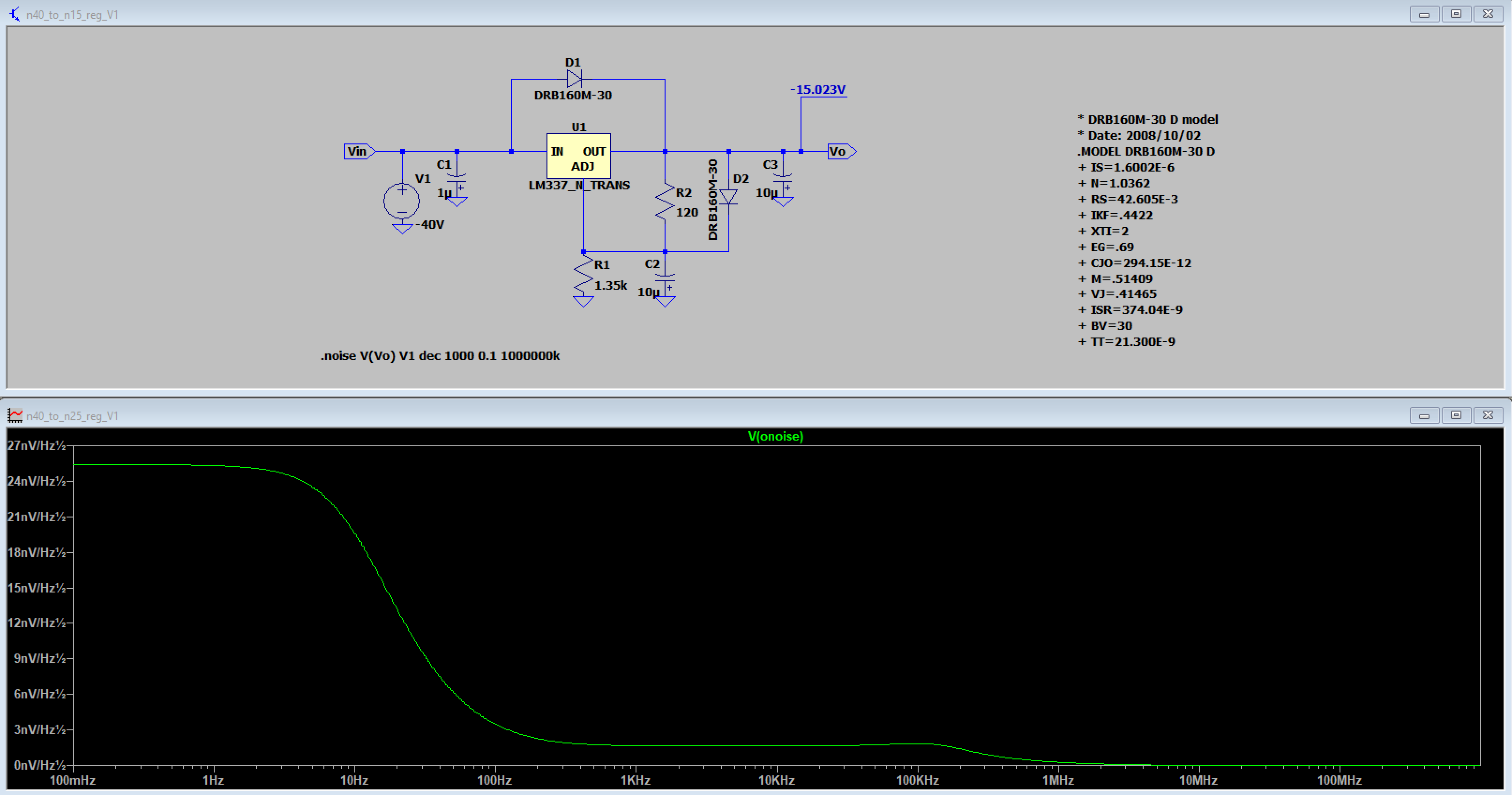
Task: Click the + BV=30 model parameter line
Action: (1105, 326)
